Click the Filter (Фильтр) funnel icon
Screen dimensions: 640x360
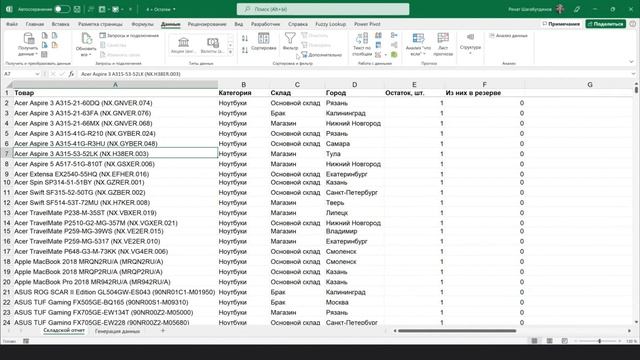coord(290,38)
